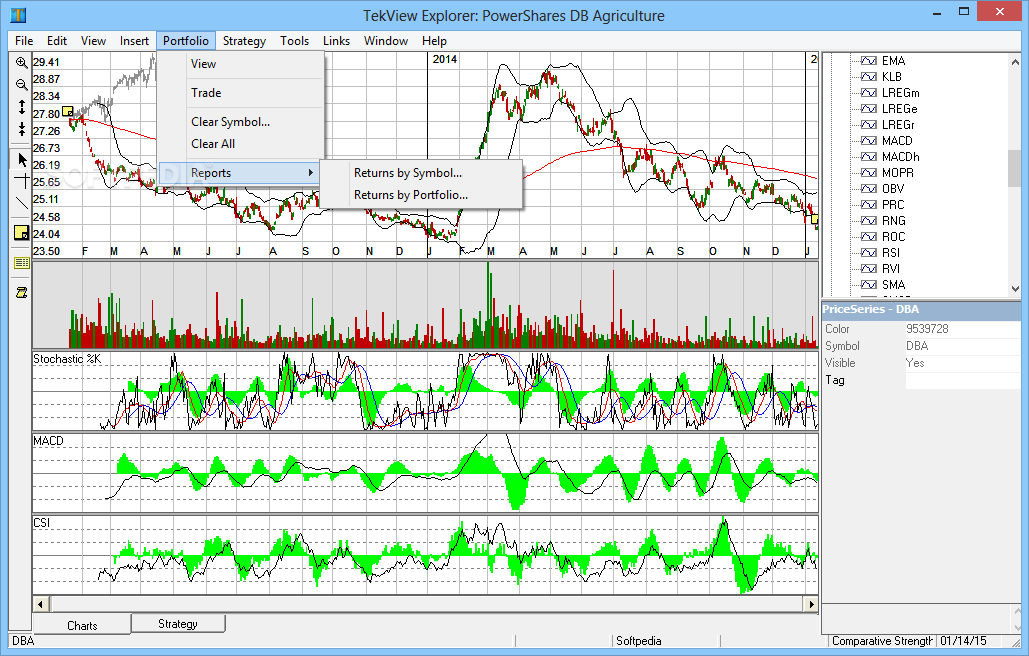Click the Symbol value DBA
Image resolution: width=1029 pixels, height=656 pixels.
click(917, 346)
